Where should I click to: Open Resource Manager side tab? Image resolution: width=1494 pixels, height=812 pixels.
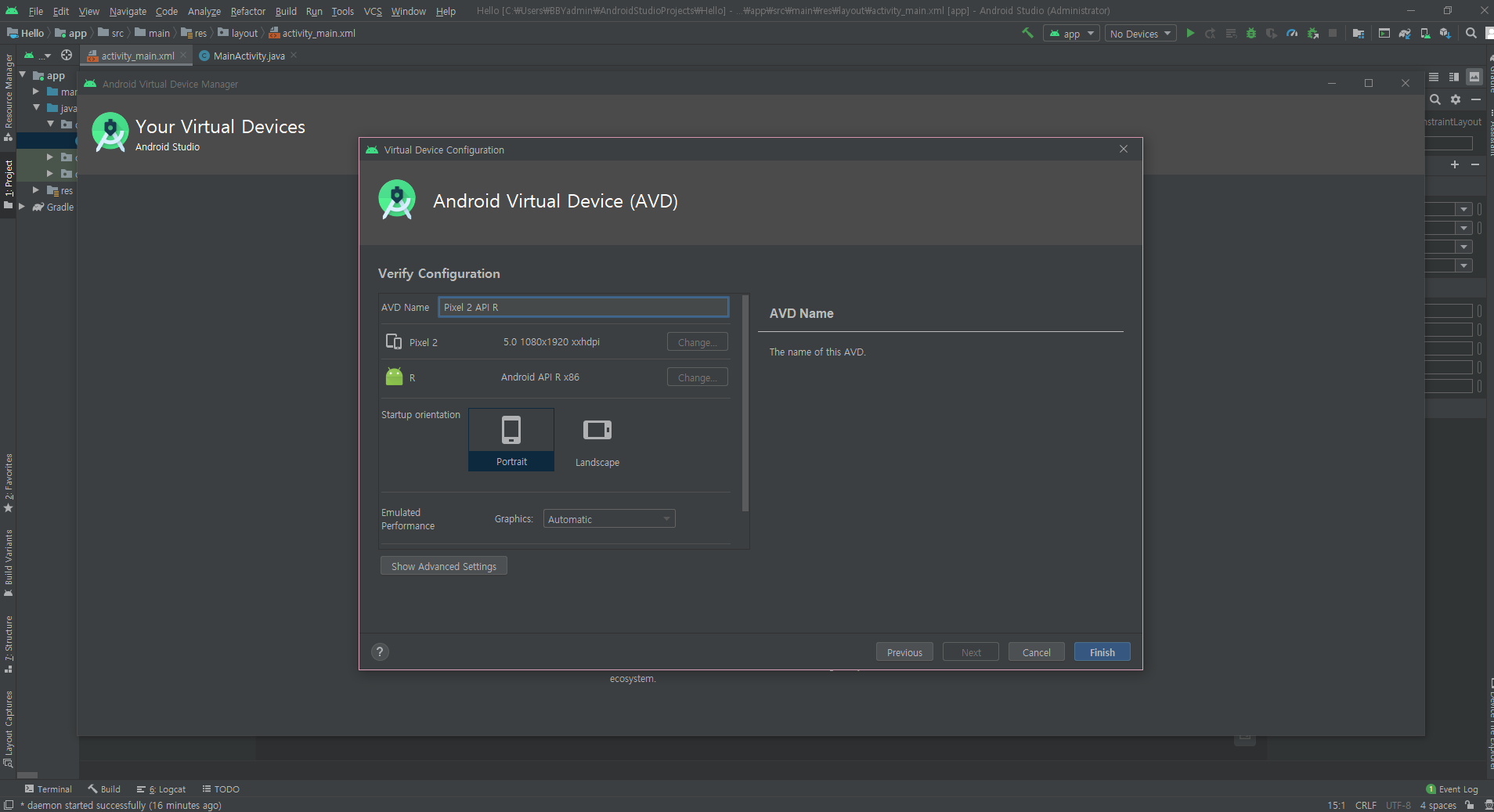click(x=8, y=98)
